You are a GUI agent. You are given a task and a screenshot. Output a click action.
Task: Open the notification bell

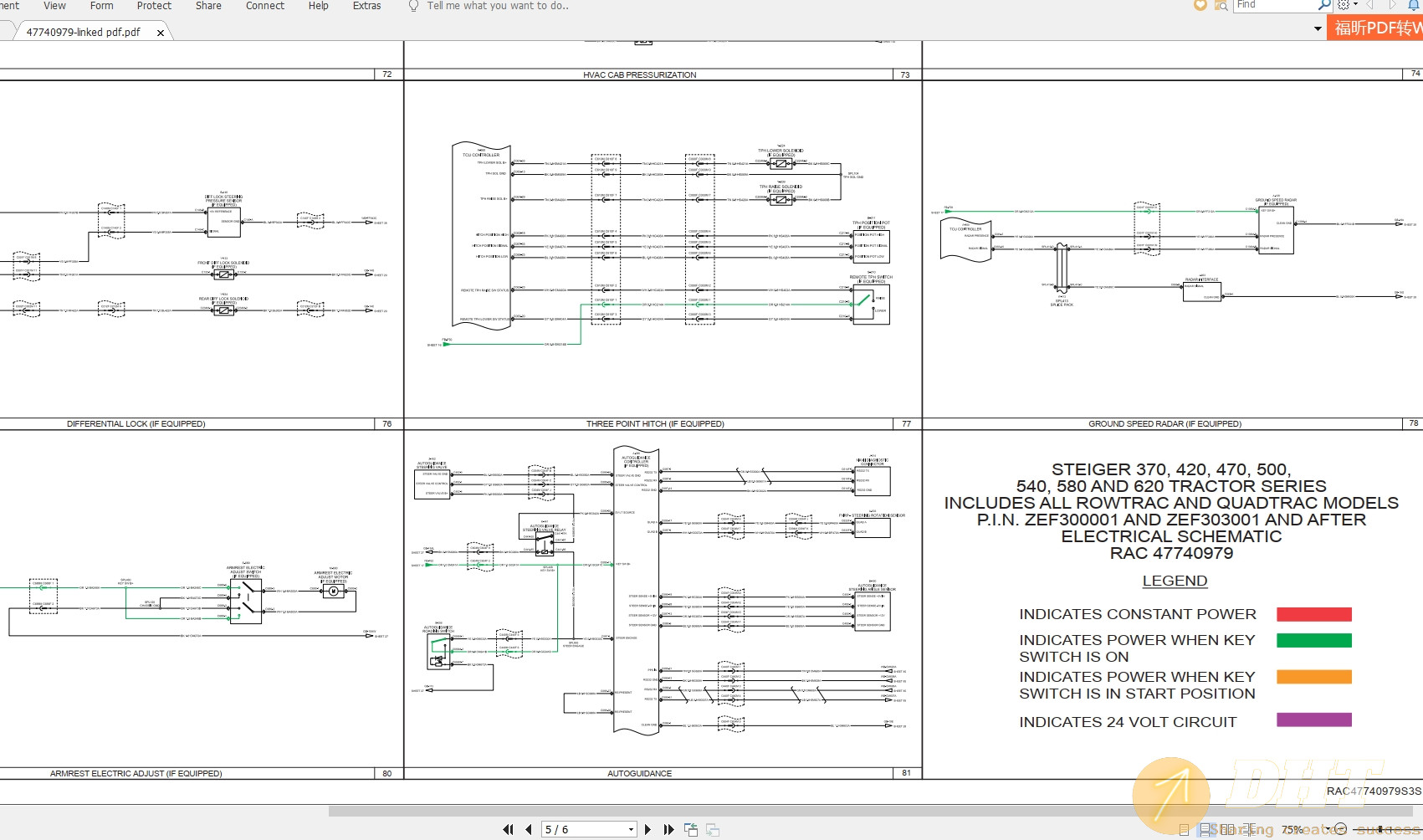[1414, 5]
